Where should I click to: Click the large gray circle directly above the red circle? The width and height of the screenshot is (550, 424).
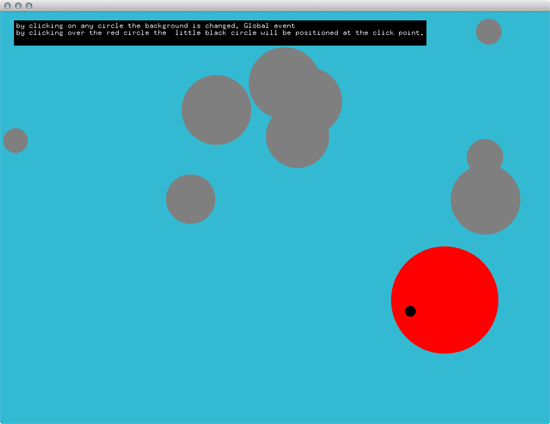485,200
